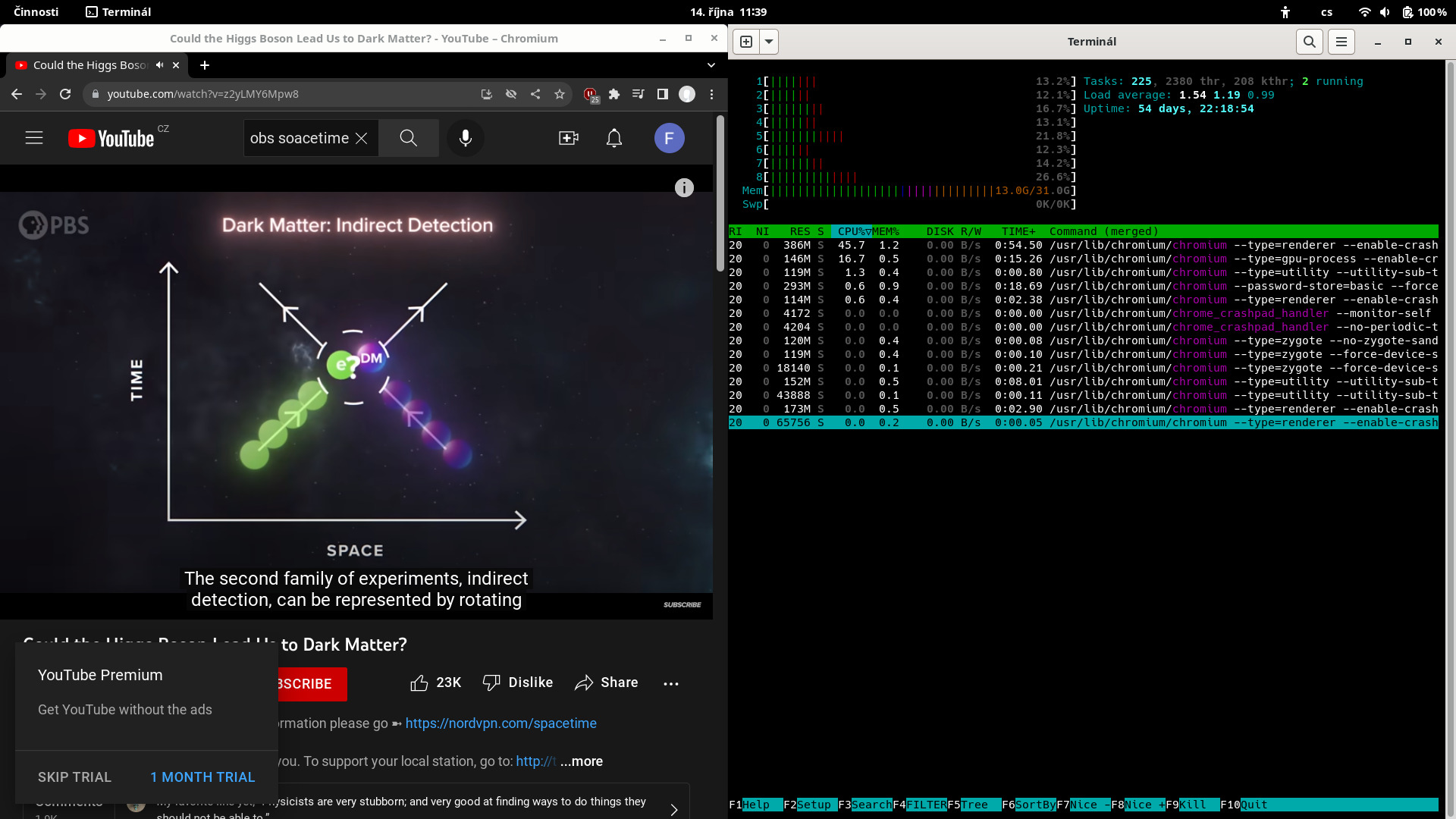The image size is (1456, 819).
Task: Sort htop by the TIME+ column
Action: pyautogui.click(x=1018, y=231)
